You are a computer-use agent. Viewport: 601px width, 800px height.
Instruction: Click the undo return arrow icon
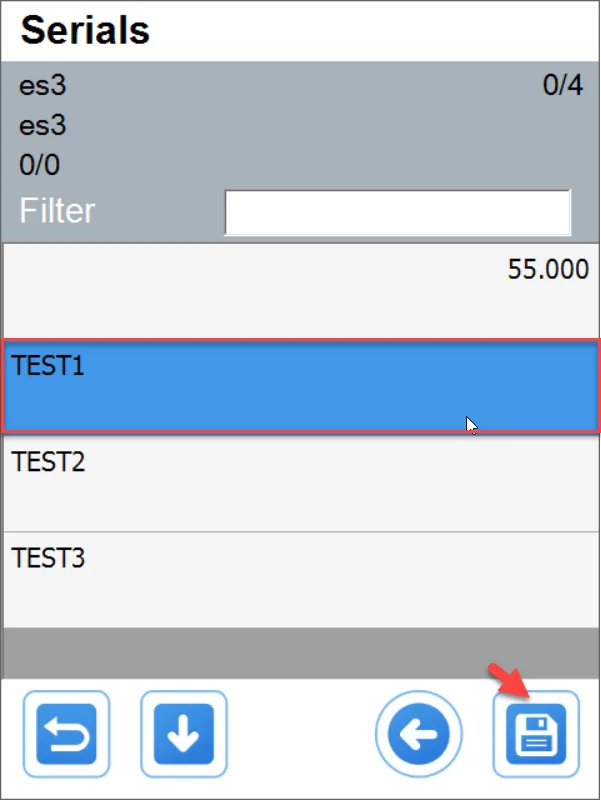[72, 734]
